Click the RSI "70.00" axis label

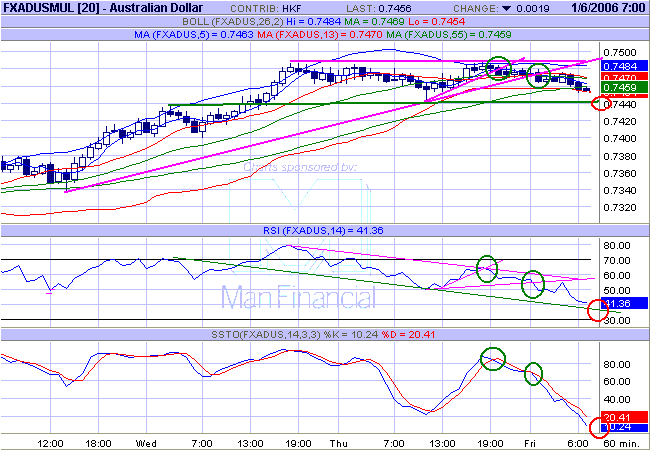(x=616, y=260)
